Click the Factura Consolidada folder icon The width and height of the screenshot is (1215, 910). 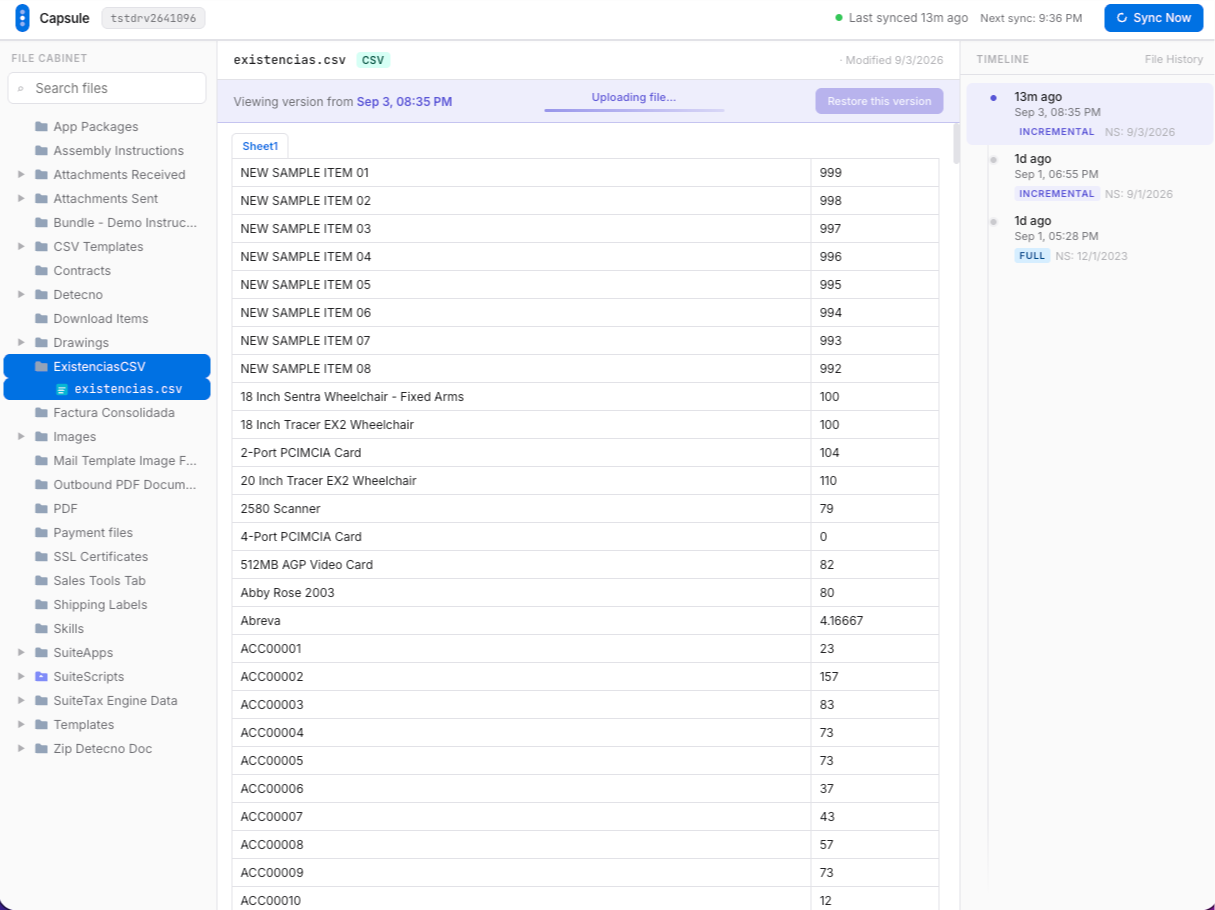[x=41, y=413]
